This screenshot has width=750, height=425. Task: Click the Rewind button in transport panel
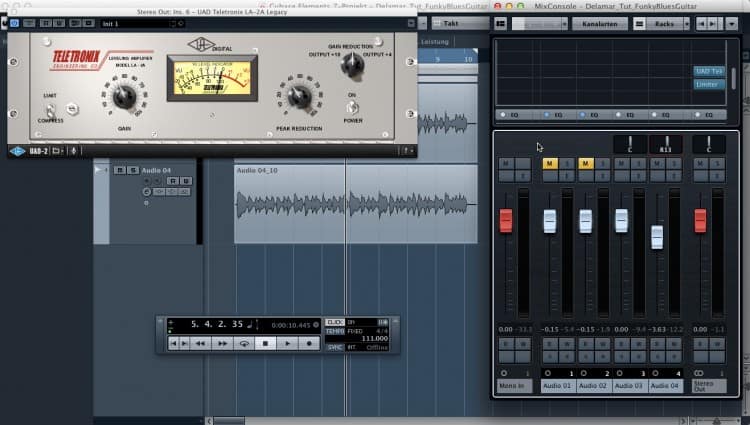(x=198, y=343)
